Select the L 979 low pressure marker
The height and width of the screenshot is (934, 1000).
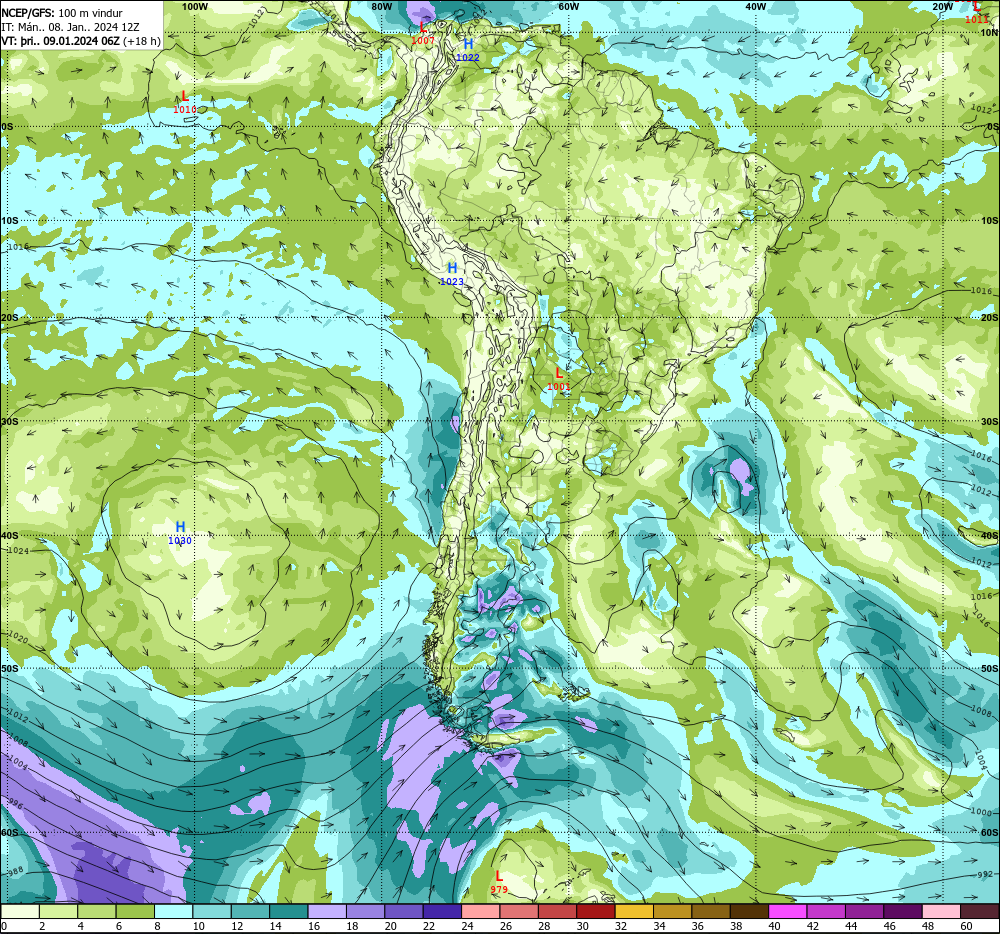point(499,882)
